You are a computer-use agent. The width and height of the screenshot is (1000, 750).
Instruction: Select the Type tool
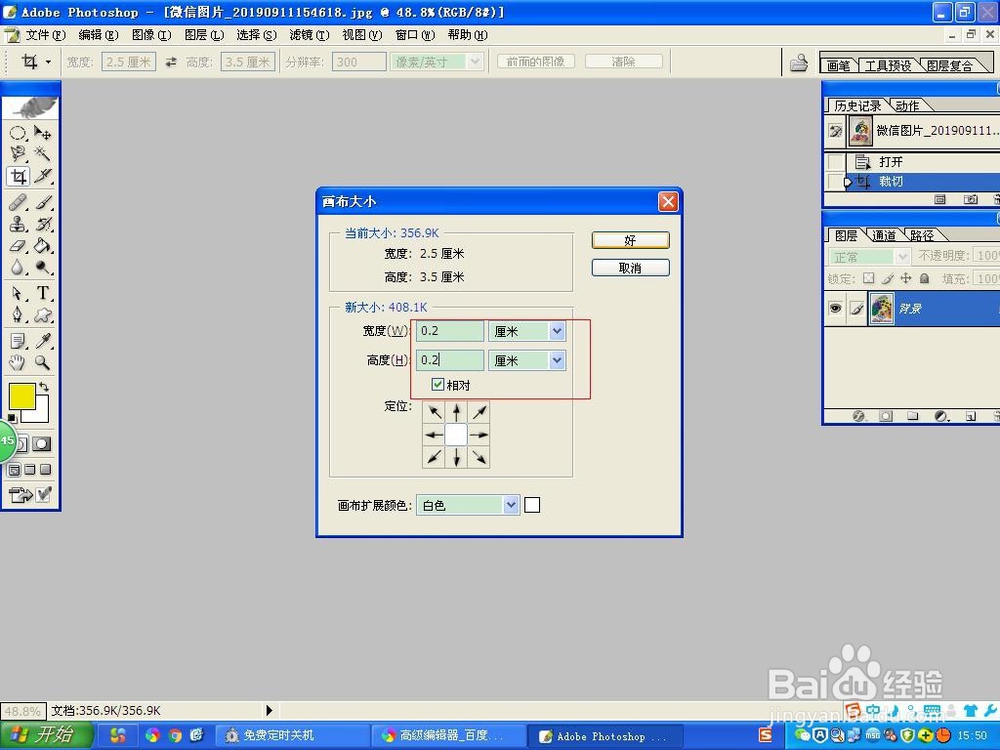point(42,293)
